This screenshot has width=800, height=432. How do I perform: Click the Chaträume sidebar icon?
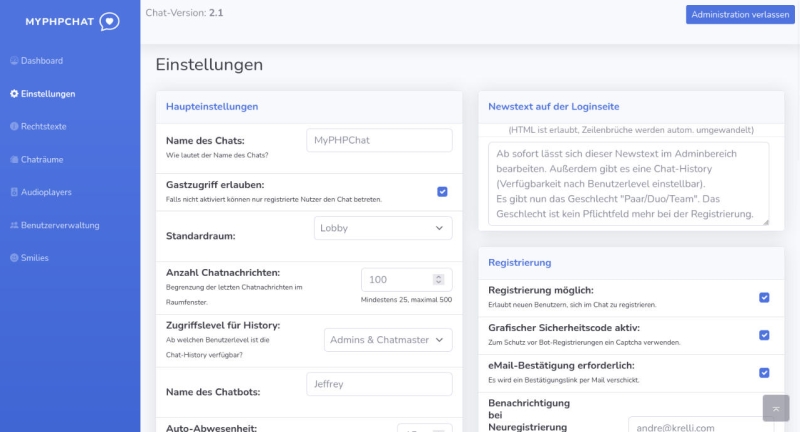point(14,159)
